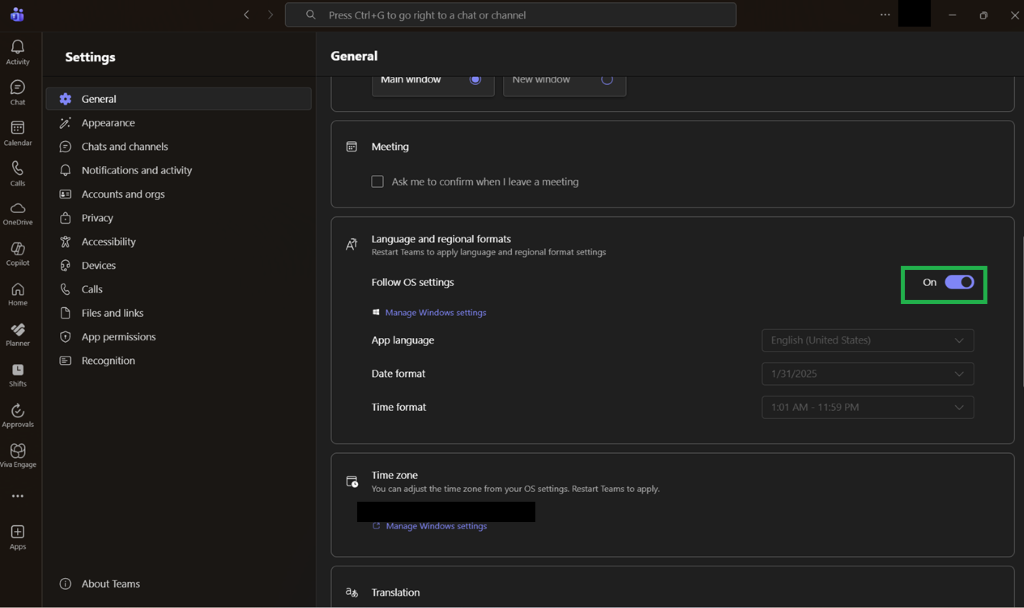The image size is (1024, 608).
Task: Open About Teams
Action: coord(100,584)
